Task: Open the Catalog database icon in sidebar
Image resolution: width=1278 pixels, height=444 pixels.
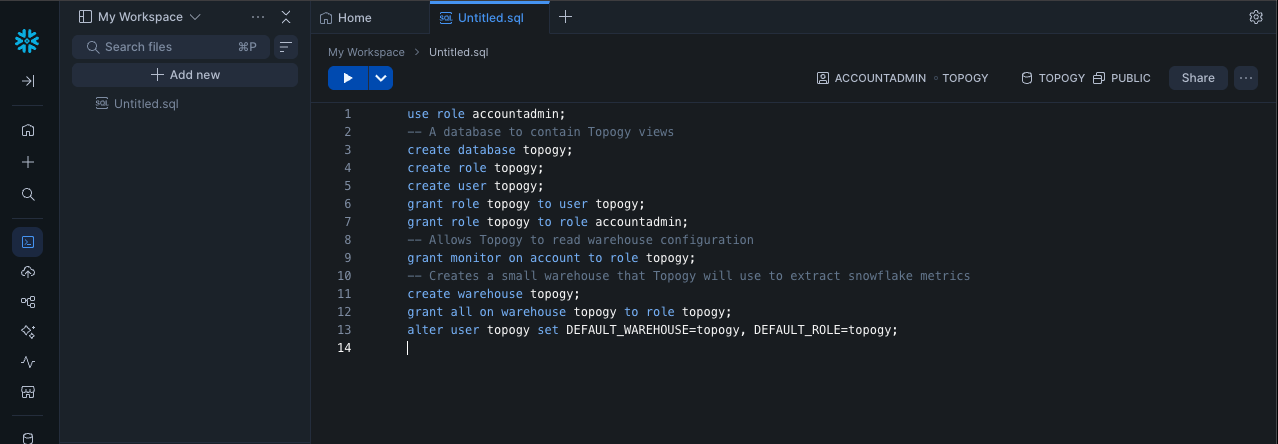Action: (28, 437)
